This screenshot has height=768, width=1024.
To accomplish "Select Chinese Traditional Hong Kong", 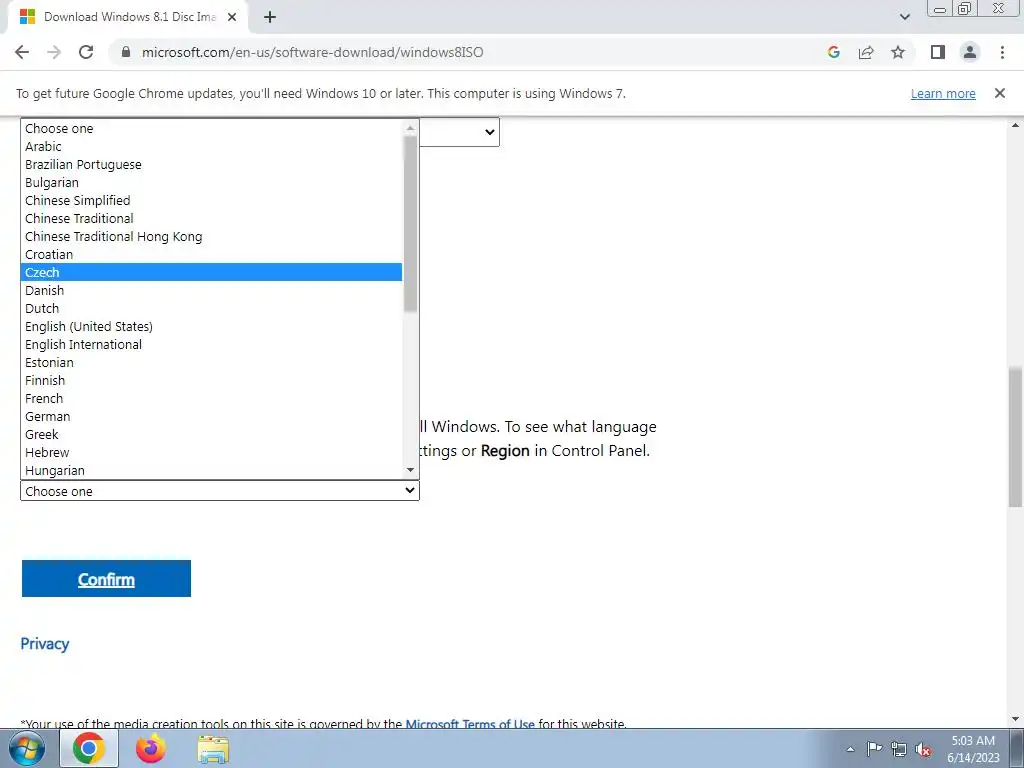I will tap(211, 236).
